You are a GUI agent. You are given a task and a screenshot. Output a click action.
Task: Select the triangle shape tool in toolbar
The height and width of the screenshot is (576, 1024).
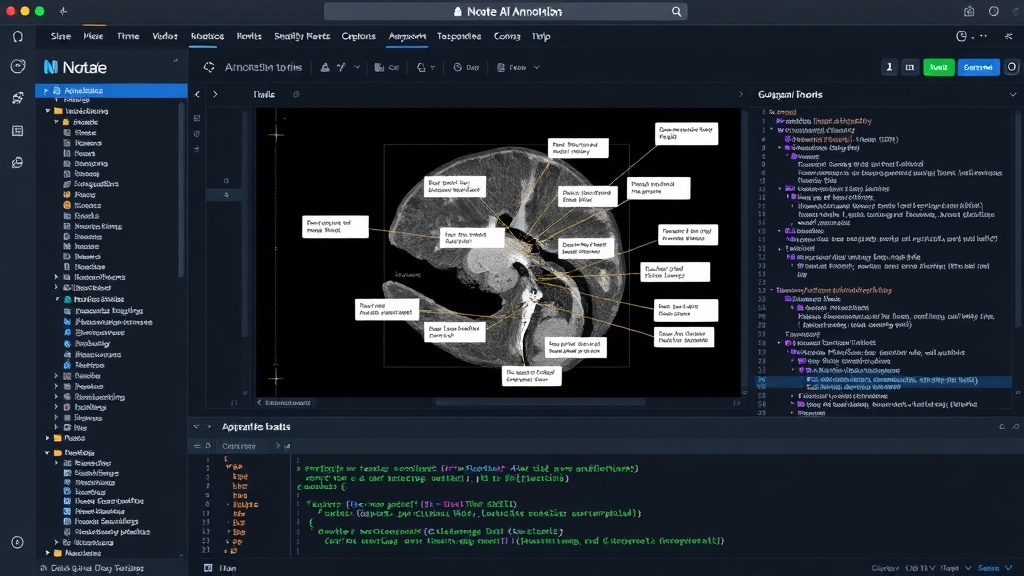[325, 67]
